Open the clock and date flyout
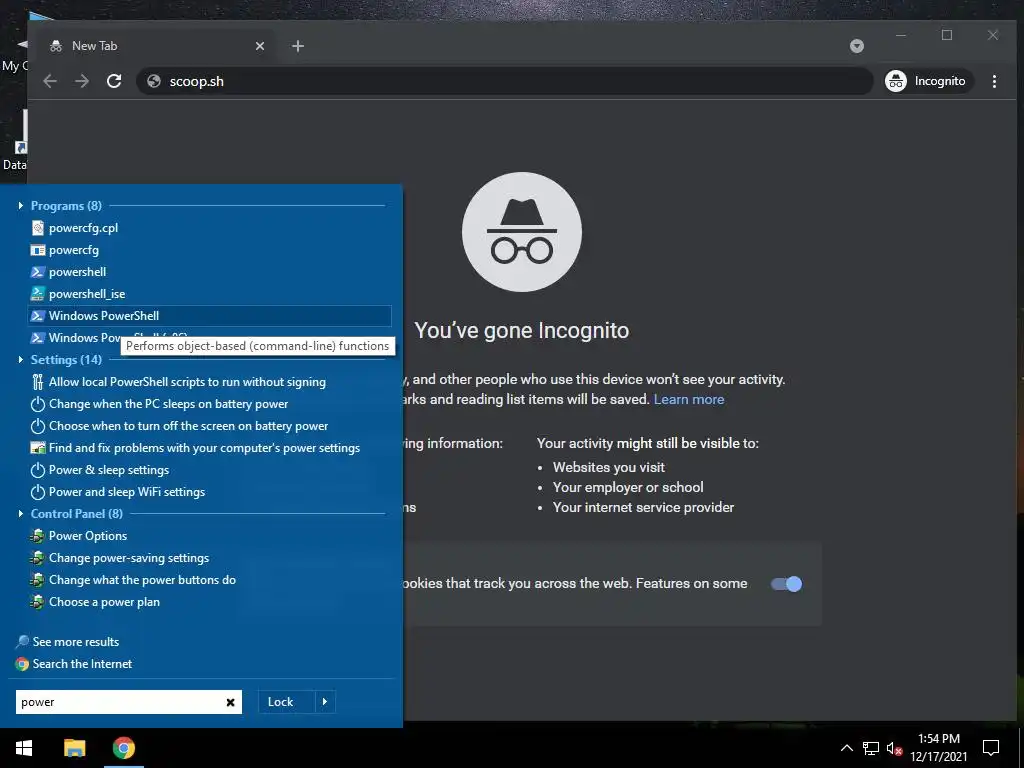This screenshot has height=768, width=1024. coord(938,748)
